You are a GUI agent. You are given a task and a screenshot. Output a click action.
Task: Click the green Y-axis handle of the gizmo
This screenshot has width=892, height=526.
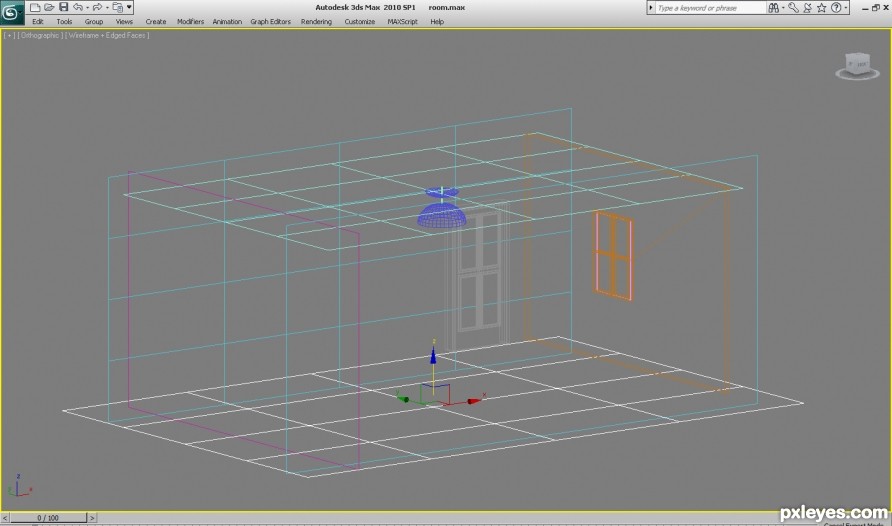coord(404,399)
